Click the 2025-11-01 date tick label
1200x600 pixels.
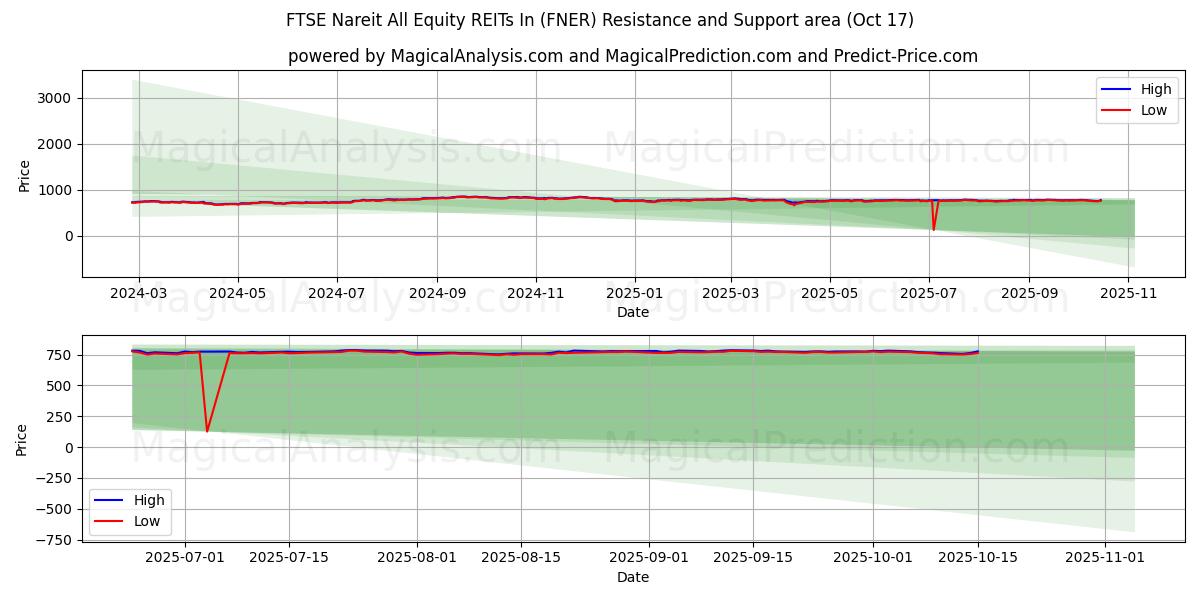coord(1105,559)
